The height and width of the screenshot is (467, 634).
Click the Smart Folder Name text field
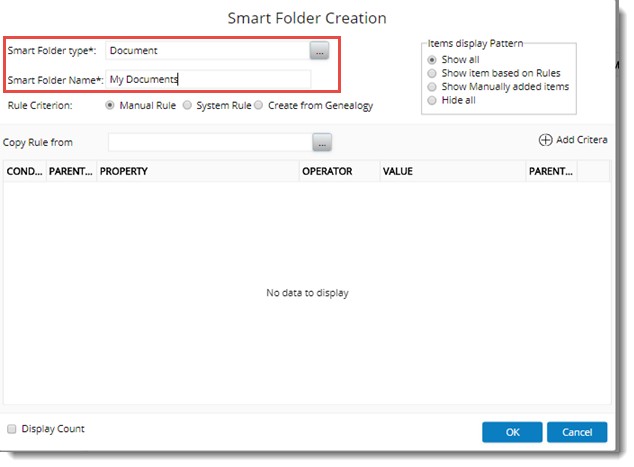point(208,79)
